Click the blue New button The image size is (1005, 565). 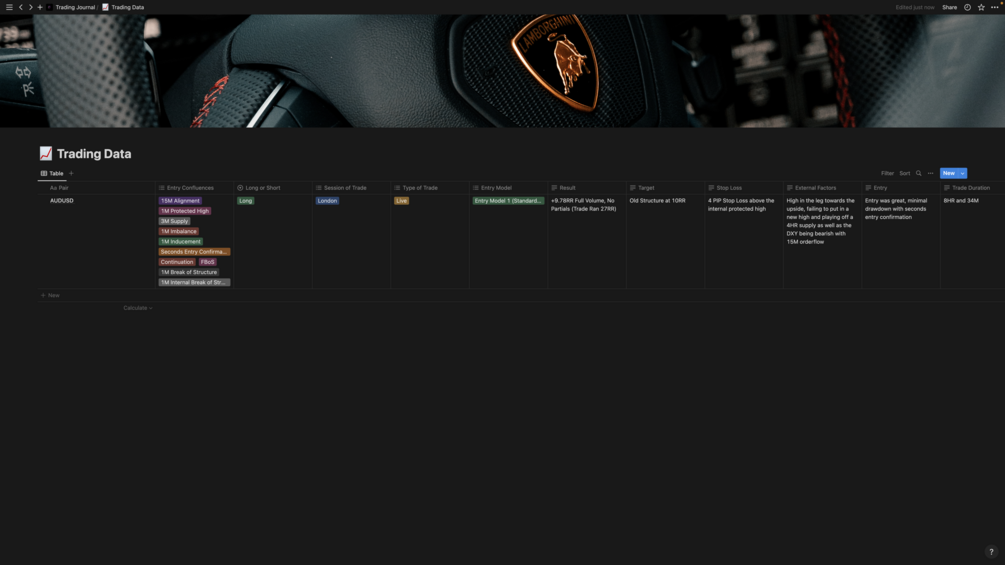949,173
